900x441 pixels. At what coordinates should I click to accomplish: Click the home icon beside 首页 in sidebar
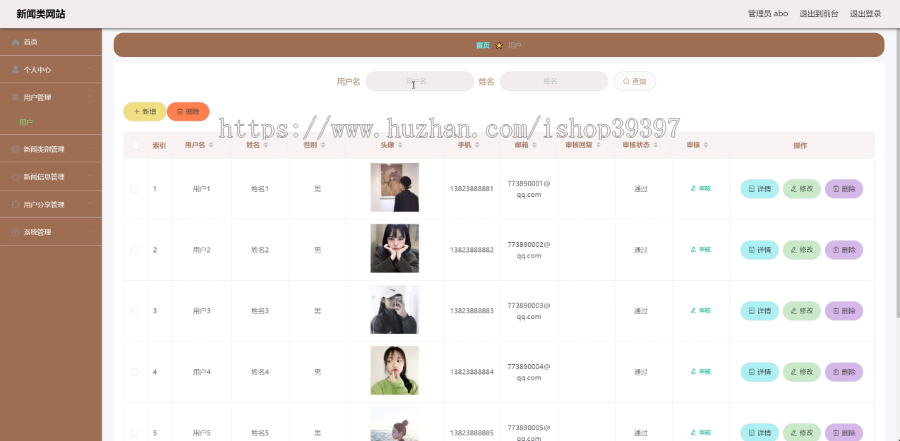(x=15, y=42)
